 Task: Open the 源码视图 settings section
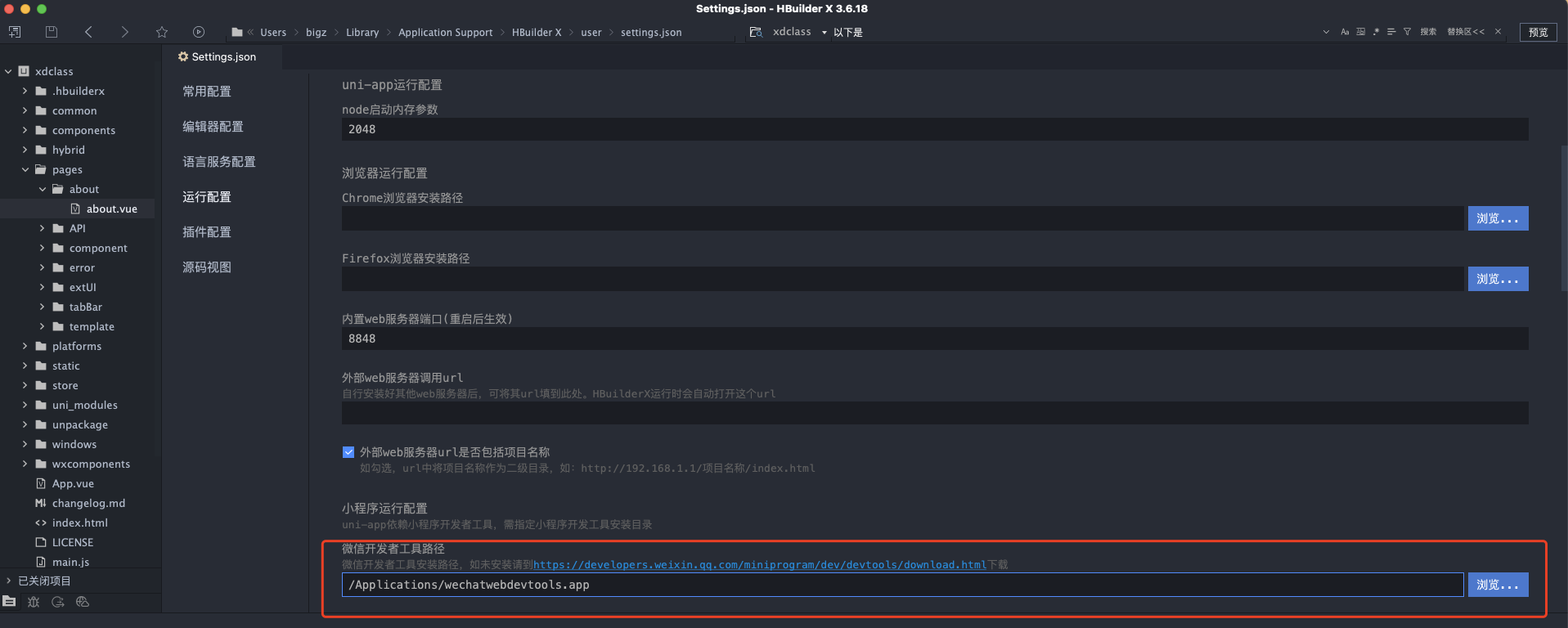(207, 267)
